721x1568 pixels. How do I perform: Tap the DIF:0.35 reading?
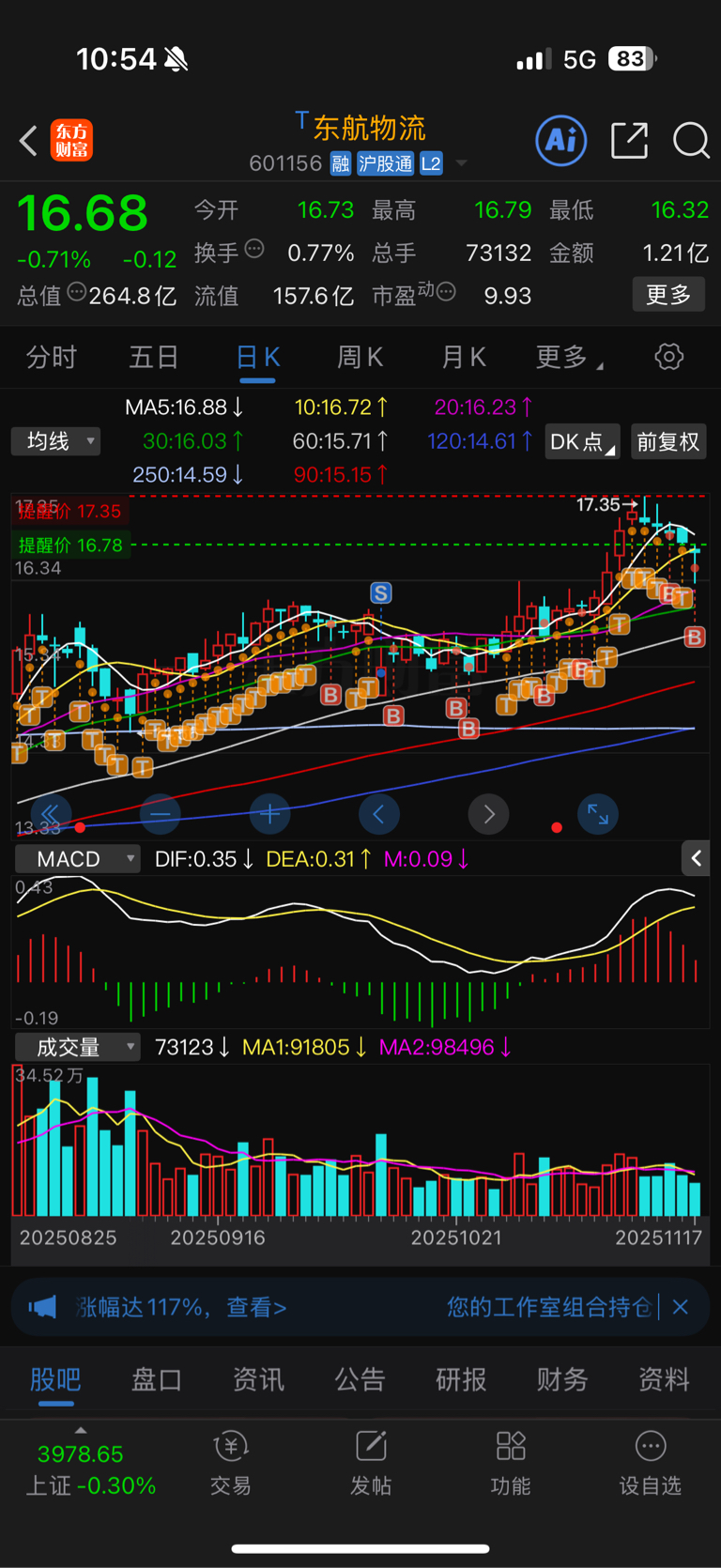point(204,859)
